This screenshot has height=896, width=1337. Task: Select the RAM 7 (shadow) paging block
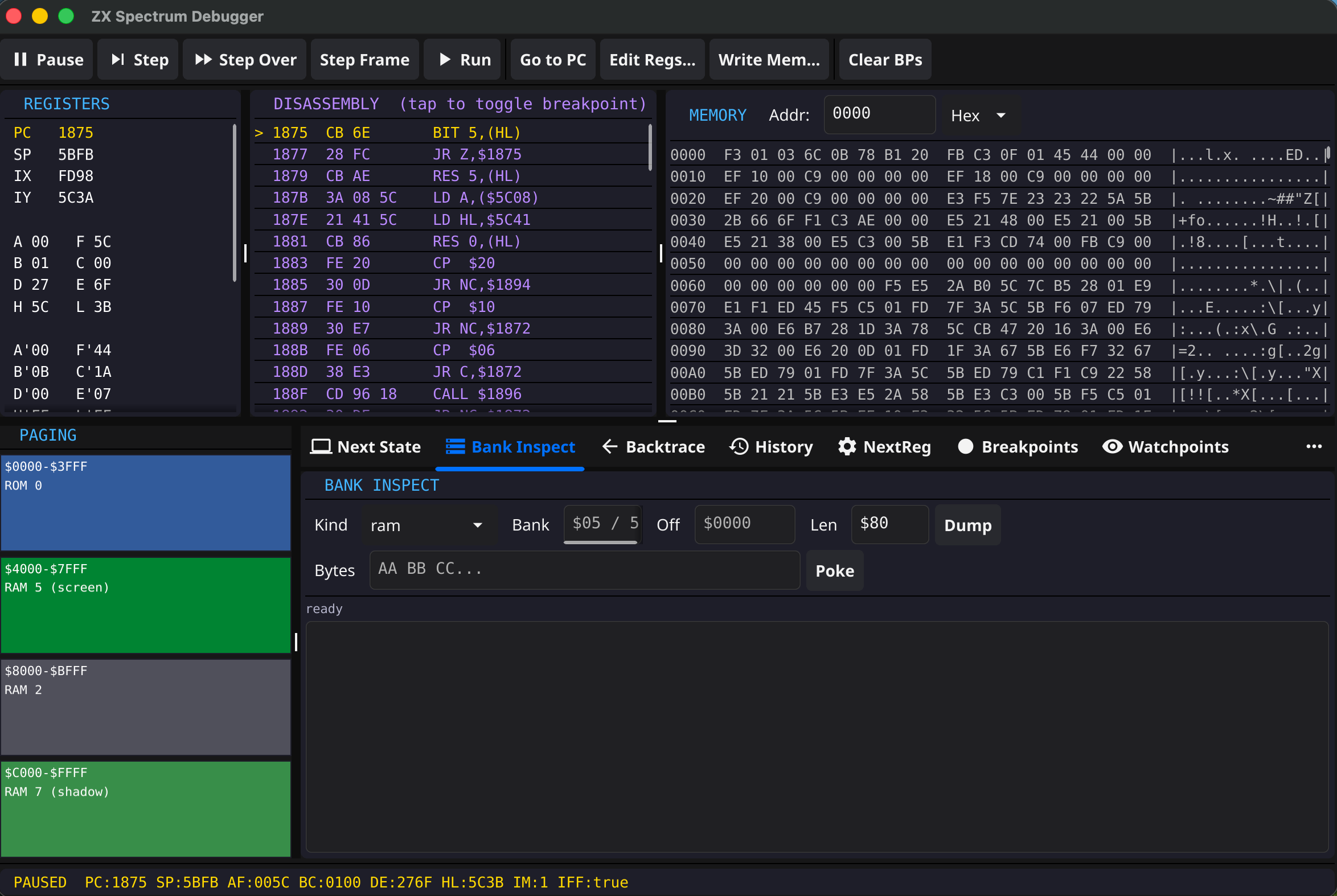tap(146, 809)
